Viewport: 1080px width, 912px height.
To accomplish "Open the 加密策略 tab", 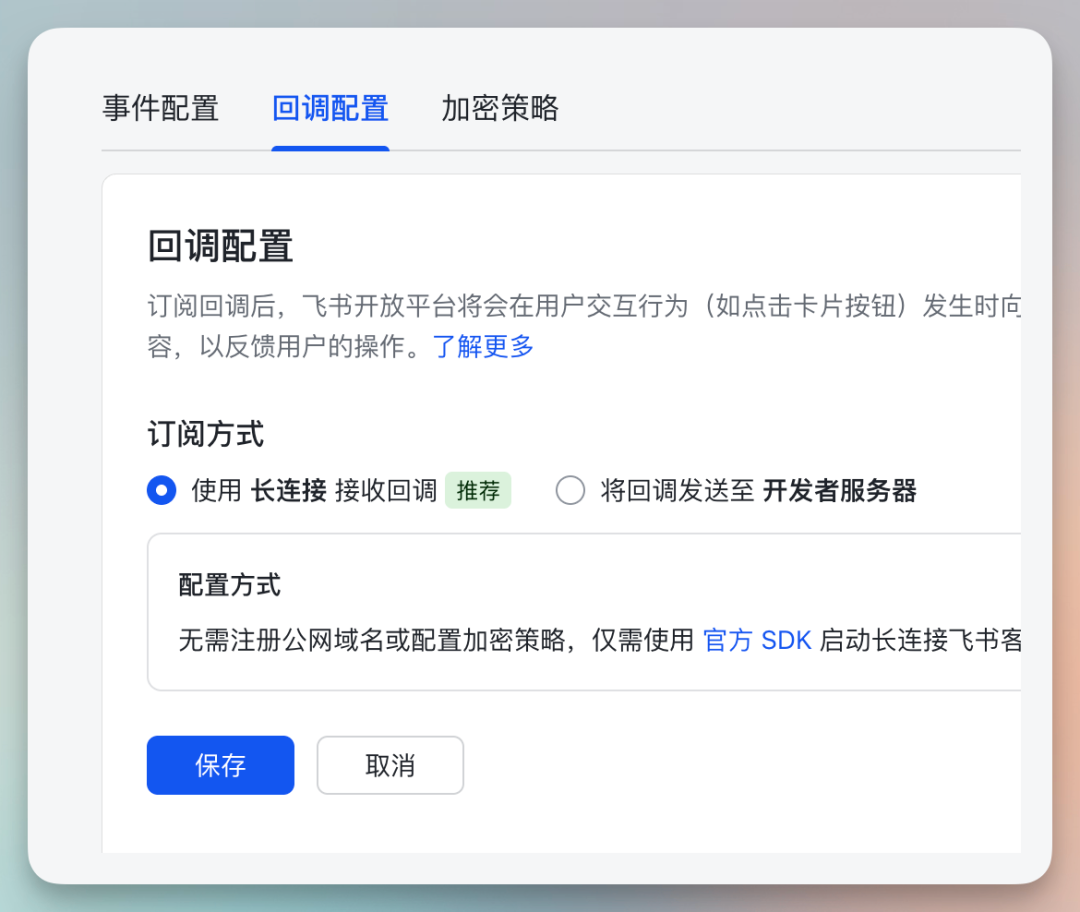I will coord(500,108).
